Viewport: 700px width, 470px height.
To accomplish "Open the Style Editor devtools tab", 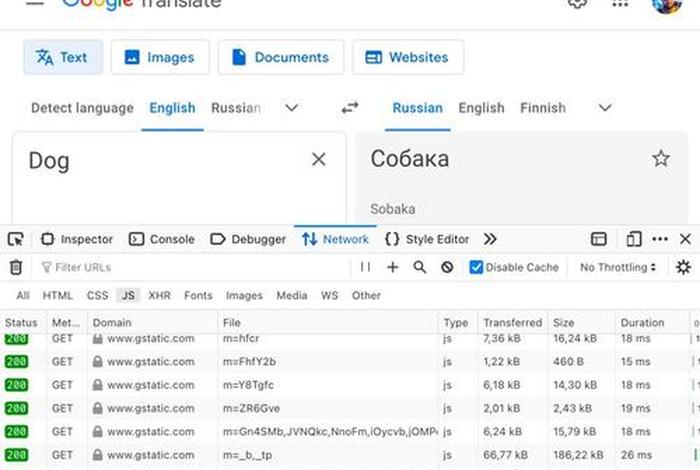I will 427,239.
